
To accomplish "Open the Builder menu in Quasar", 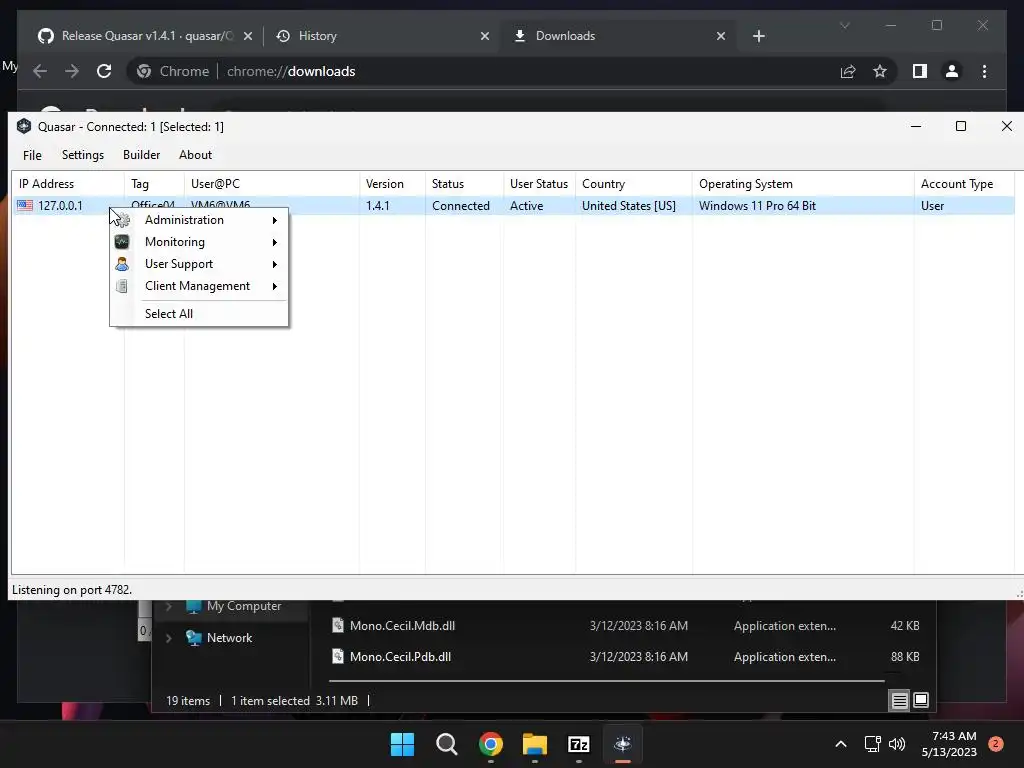I will pos(141,155).
